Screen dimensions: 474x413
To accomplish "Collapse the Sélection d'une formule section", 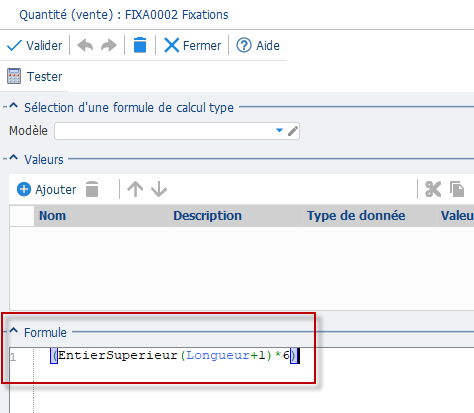I will tap(13, 106).
